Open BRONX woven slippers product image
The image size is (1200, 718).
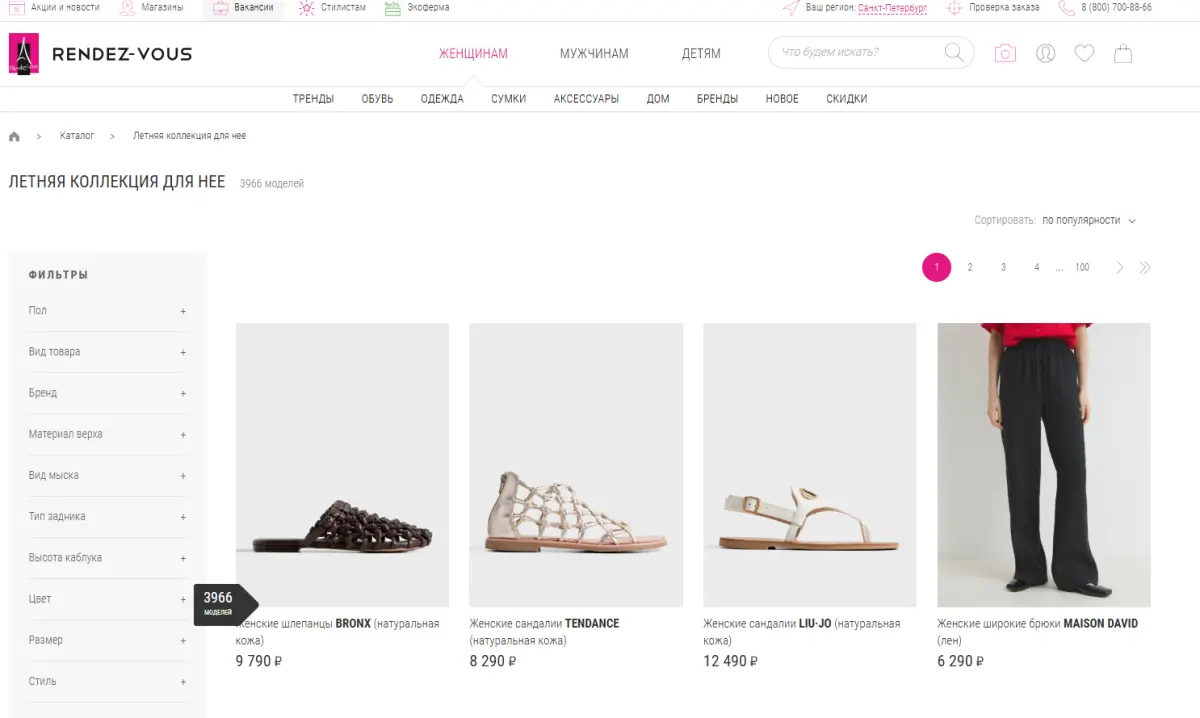(x=342, y=465)
